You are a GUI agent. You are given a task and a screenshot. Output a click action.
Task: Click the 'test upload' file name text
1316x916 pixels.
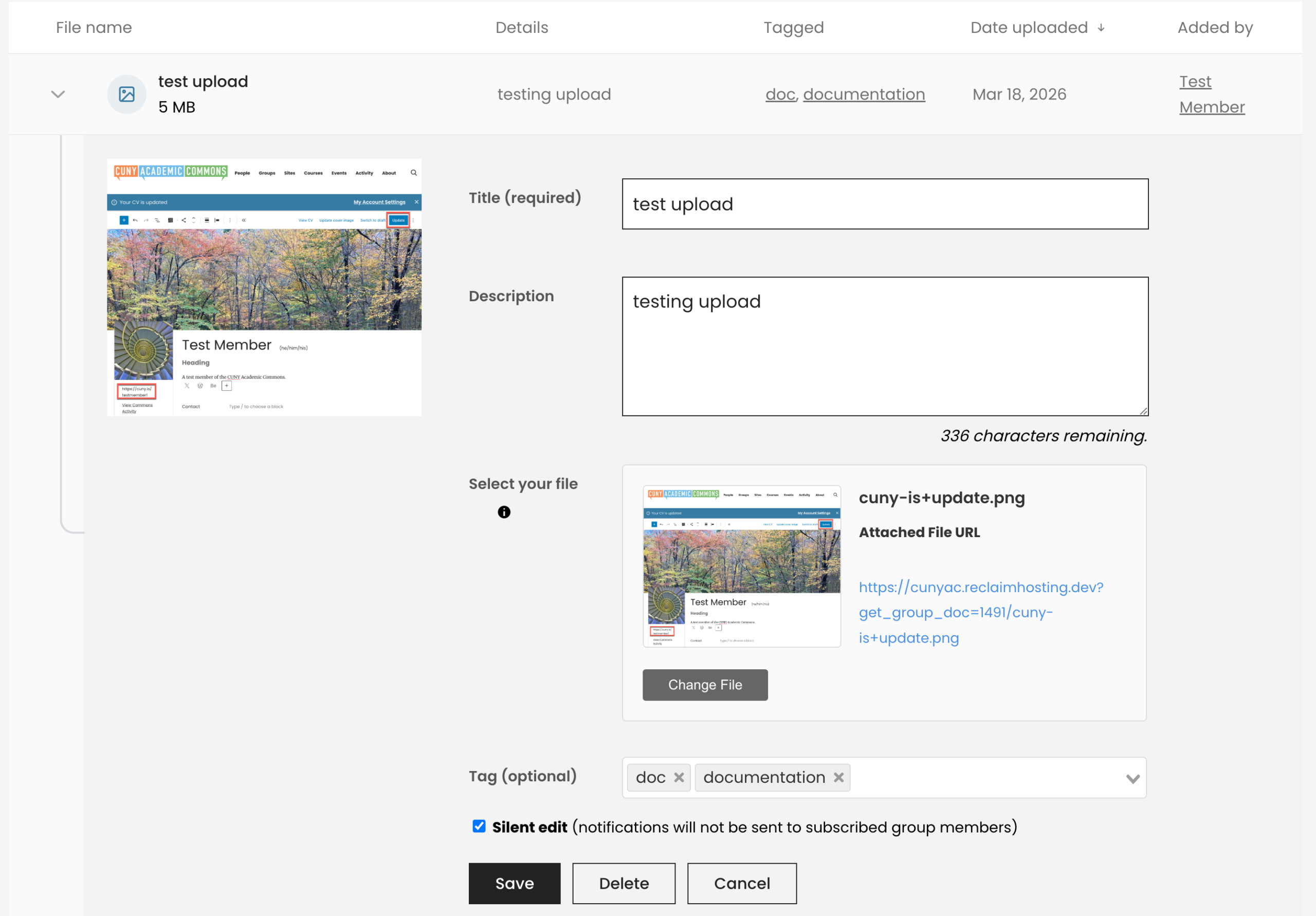click(x=203, y=81)
